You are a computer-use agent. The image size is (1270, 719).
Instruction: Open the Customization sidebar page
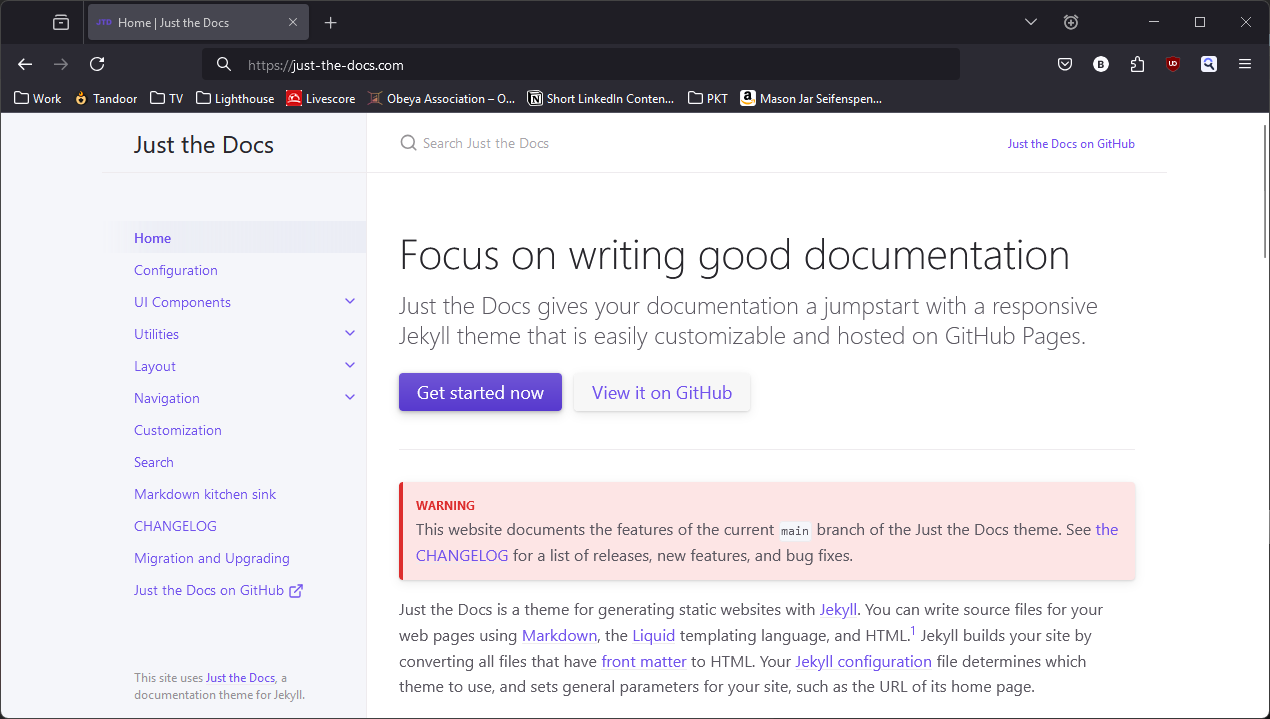tap(178, 430)
